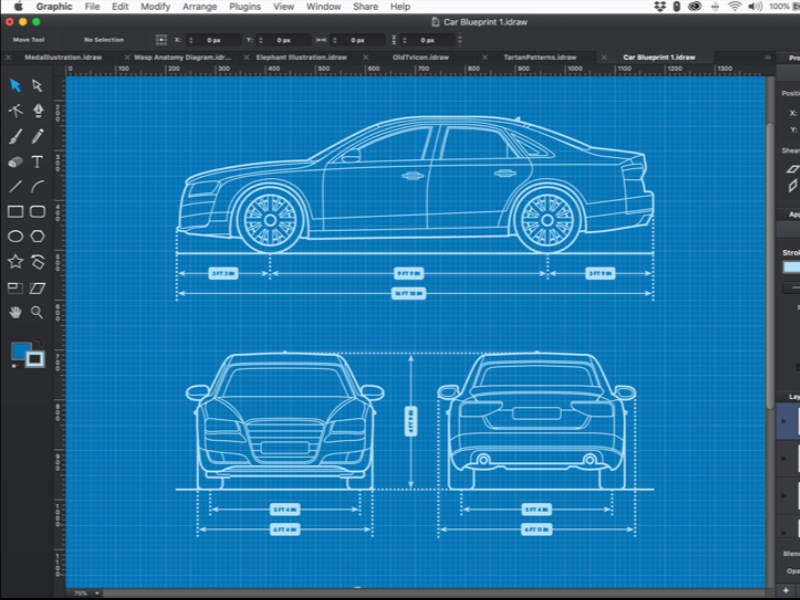Open the Modify menu
Screen dimensions: 800x600
(155, 7)
